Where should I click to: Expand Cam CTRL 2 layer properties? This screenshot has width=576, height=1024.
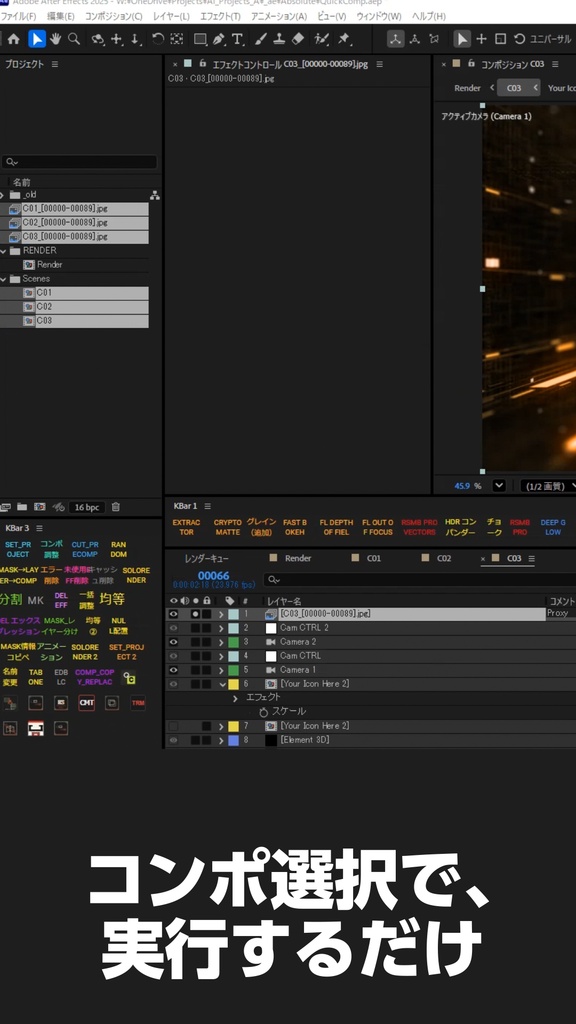tap(221, 628)
